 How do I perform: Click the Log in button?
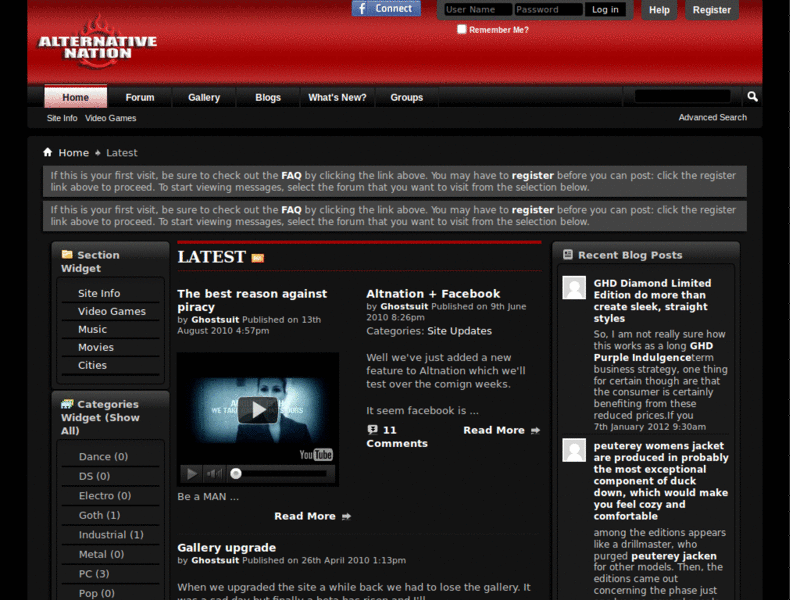click(x=605, y=9)
